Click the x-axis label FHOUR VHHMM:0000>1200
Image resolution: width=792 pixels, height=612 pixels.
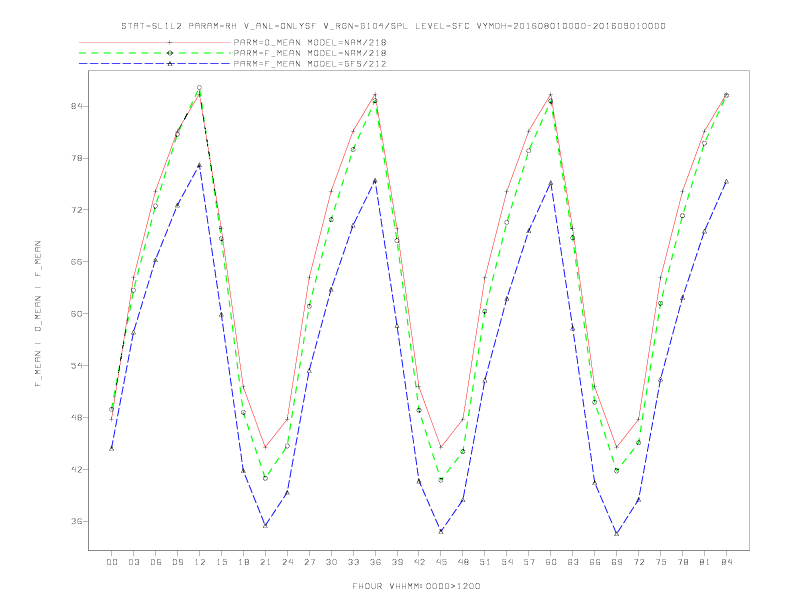416,586
